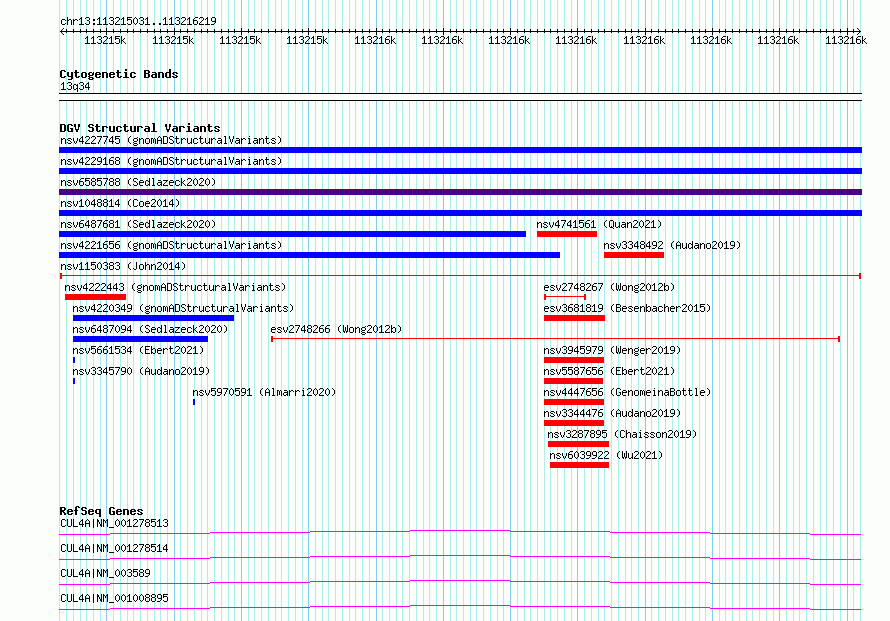This screenshot has width=890, height=621.
Task: Click the blue bar under nsv4220349
Action: (x=153, y=318)
